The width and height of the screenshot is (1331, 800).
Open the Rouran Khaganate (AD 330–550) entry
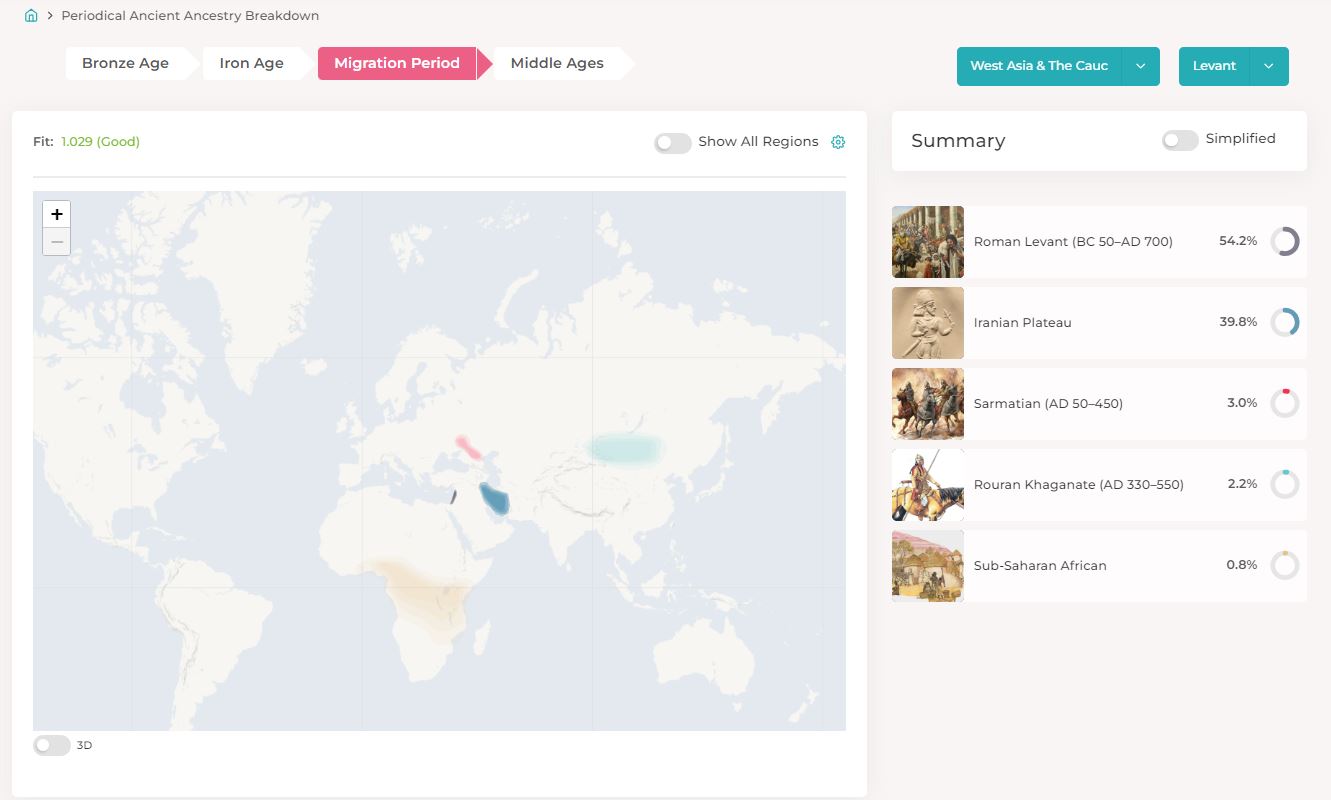(1099, 485)
